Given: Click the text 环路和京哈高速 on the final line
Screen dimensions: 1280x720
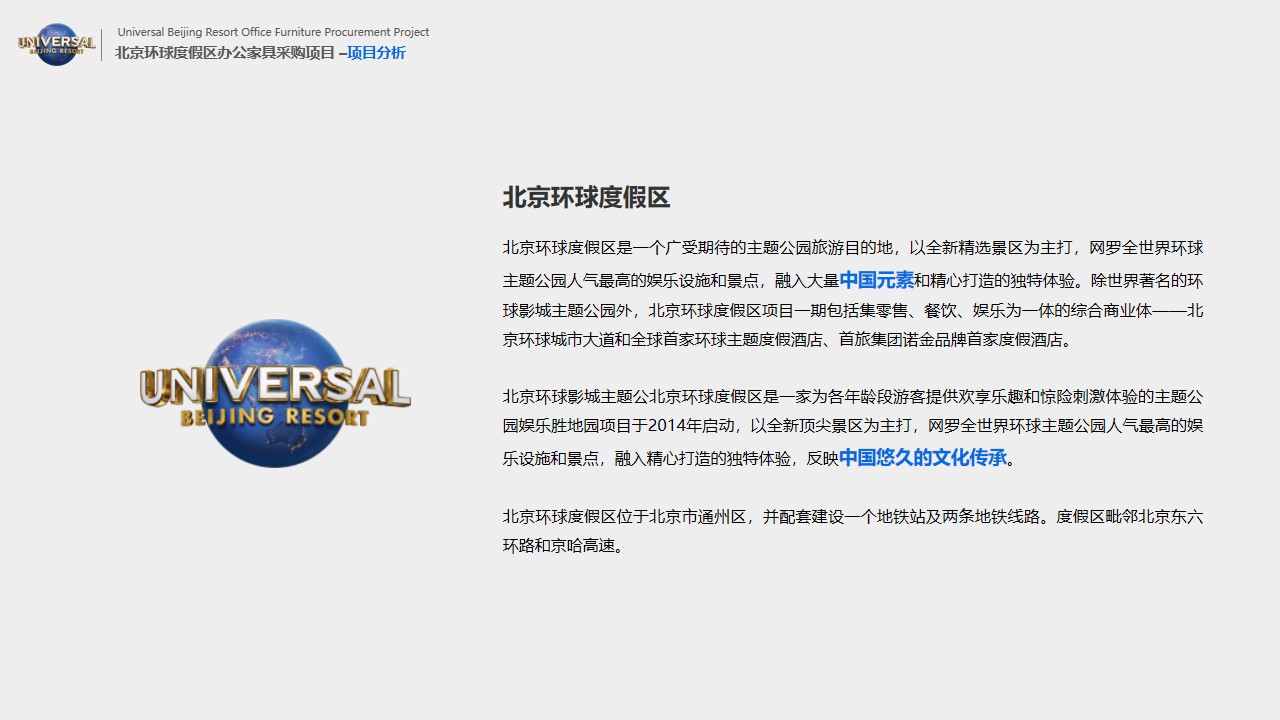Looking at the screenshot, I should coord(560,546).
